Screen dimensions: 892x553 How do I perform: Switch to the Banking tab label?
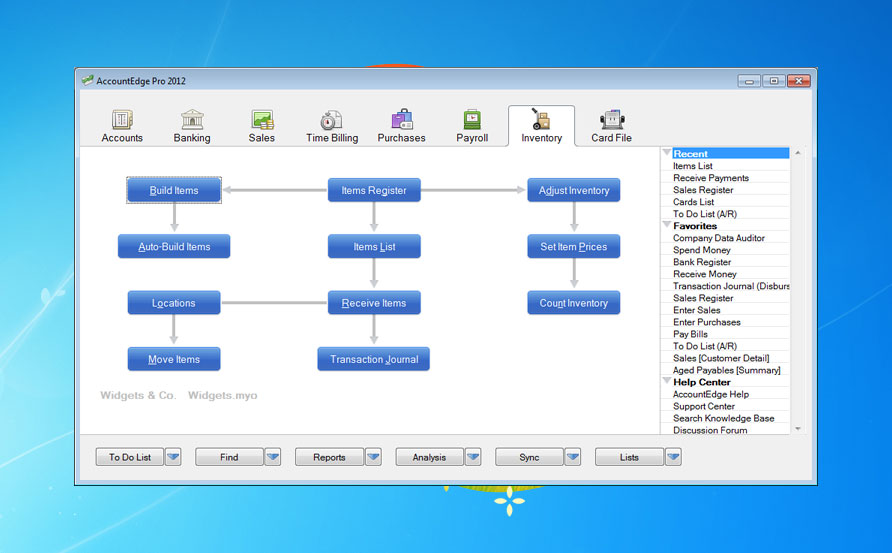[192, 138]
